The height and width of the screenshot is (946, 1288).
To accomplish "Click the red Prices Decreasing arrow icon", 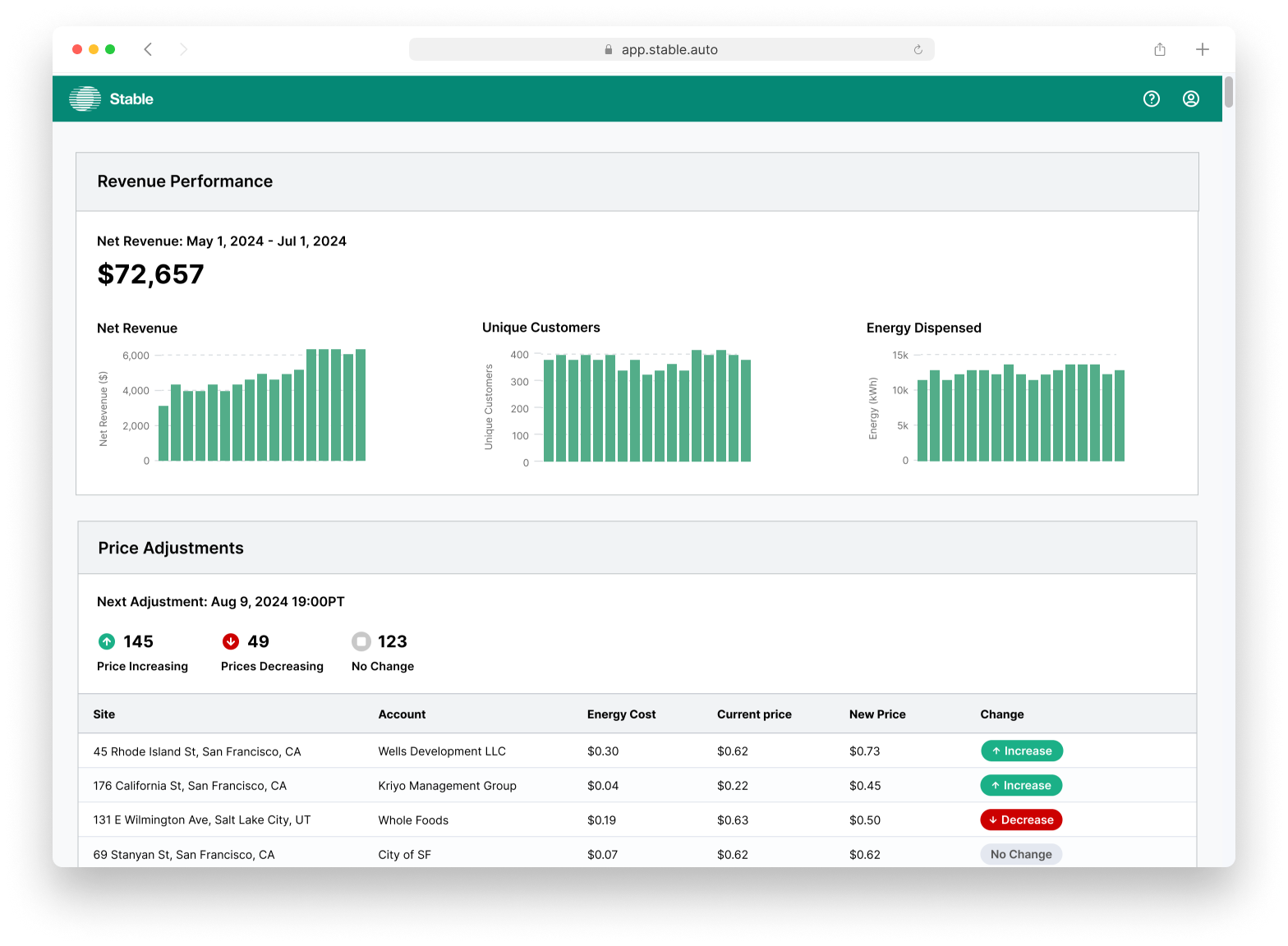I will pyautogui.click(x=231, y=641).
